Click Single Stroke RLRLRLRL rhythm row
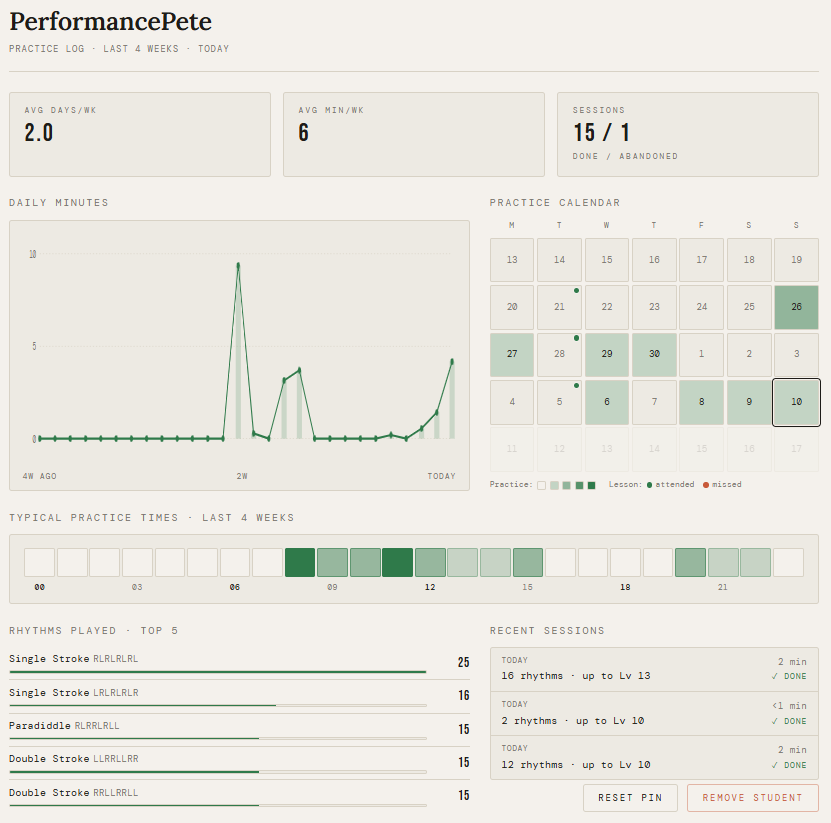 (x=239, y=663)
